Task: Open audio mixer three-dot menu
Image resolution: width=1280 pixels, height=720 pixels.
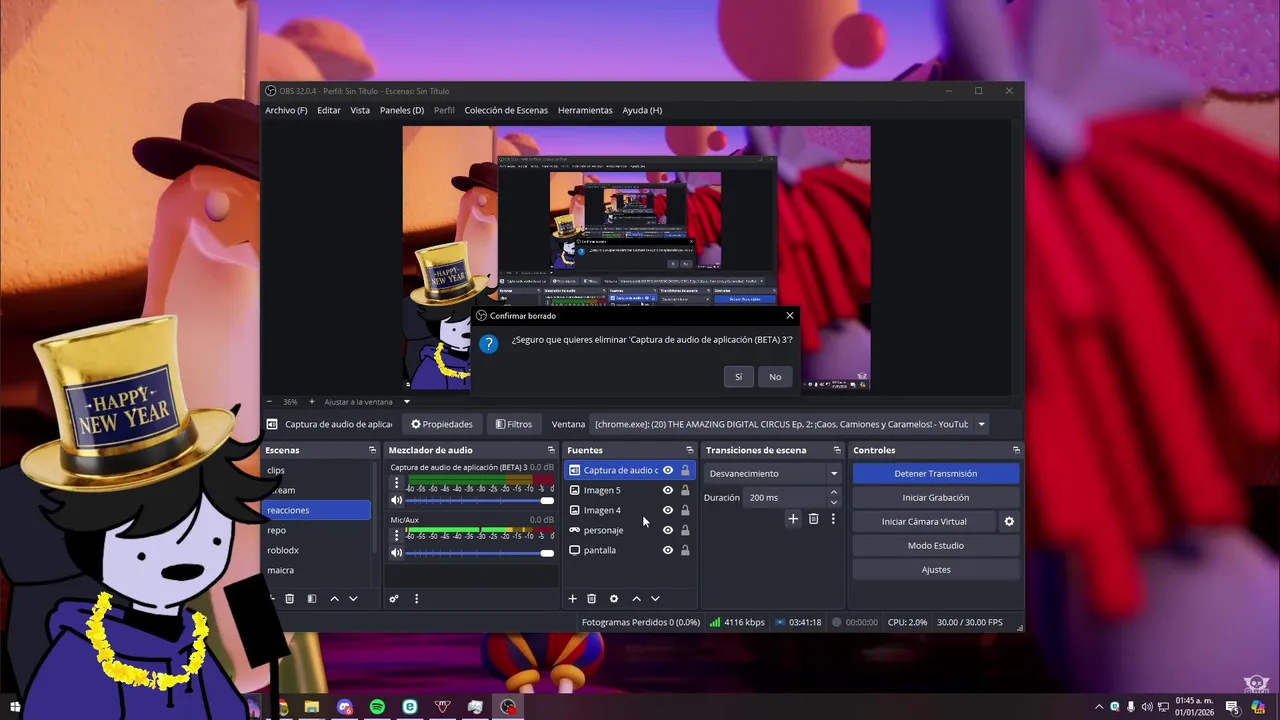Action: tap(416, 599)
